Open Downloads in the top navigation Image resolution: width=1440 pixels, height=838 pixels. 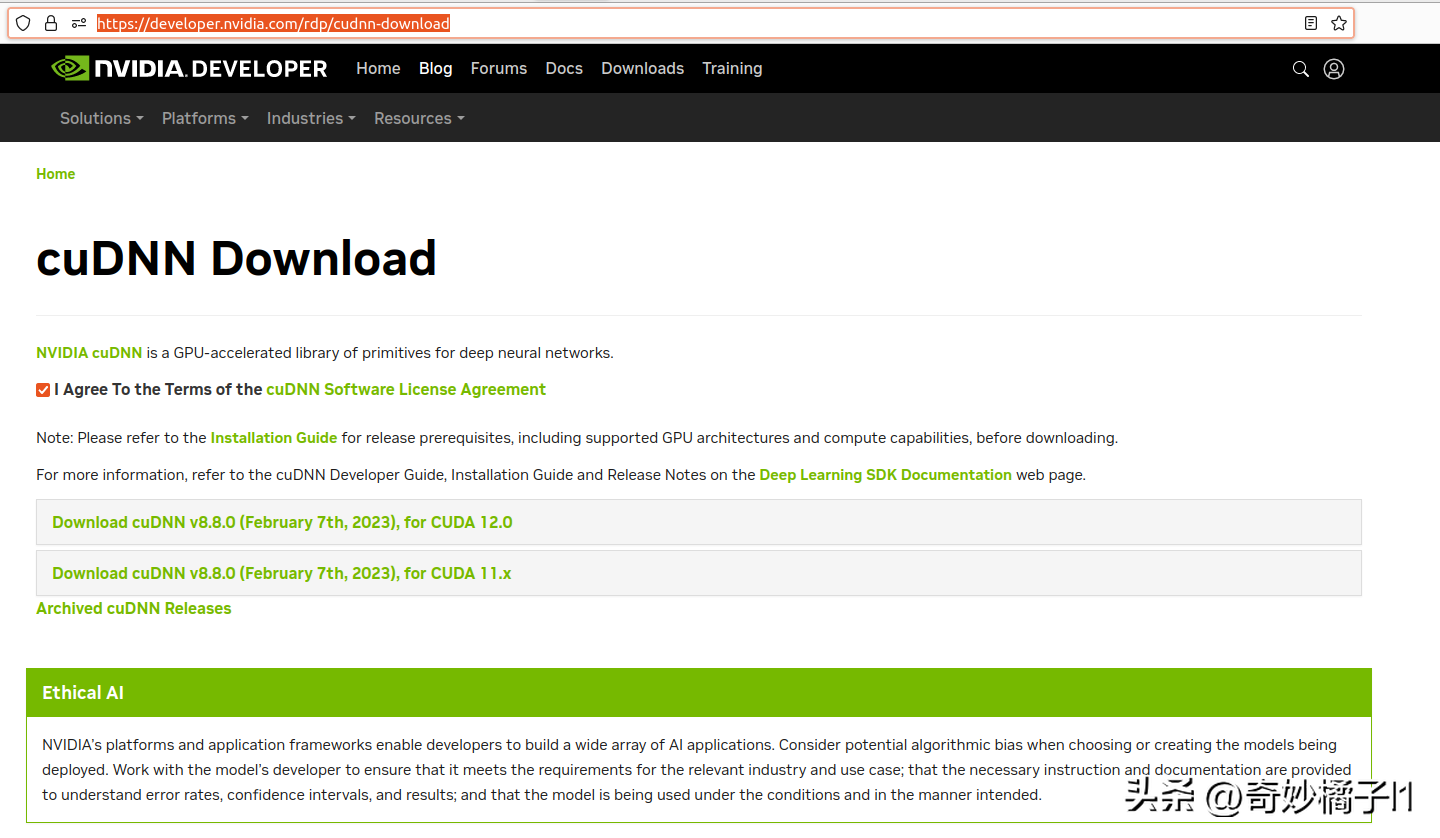pos(643,68)
